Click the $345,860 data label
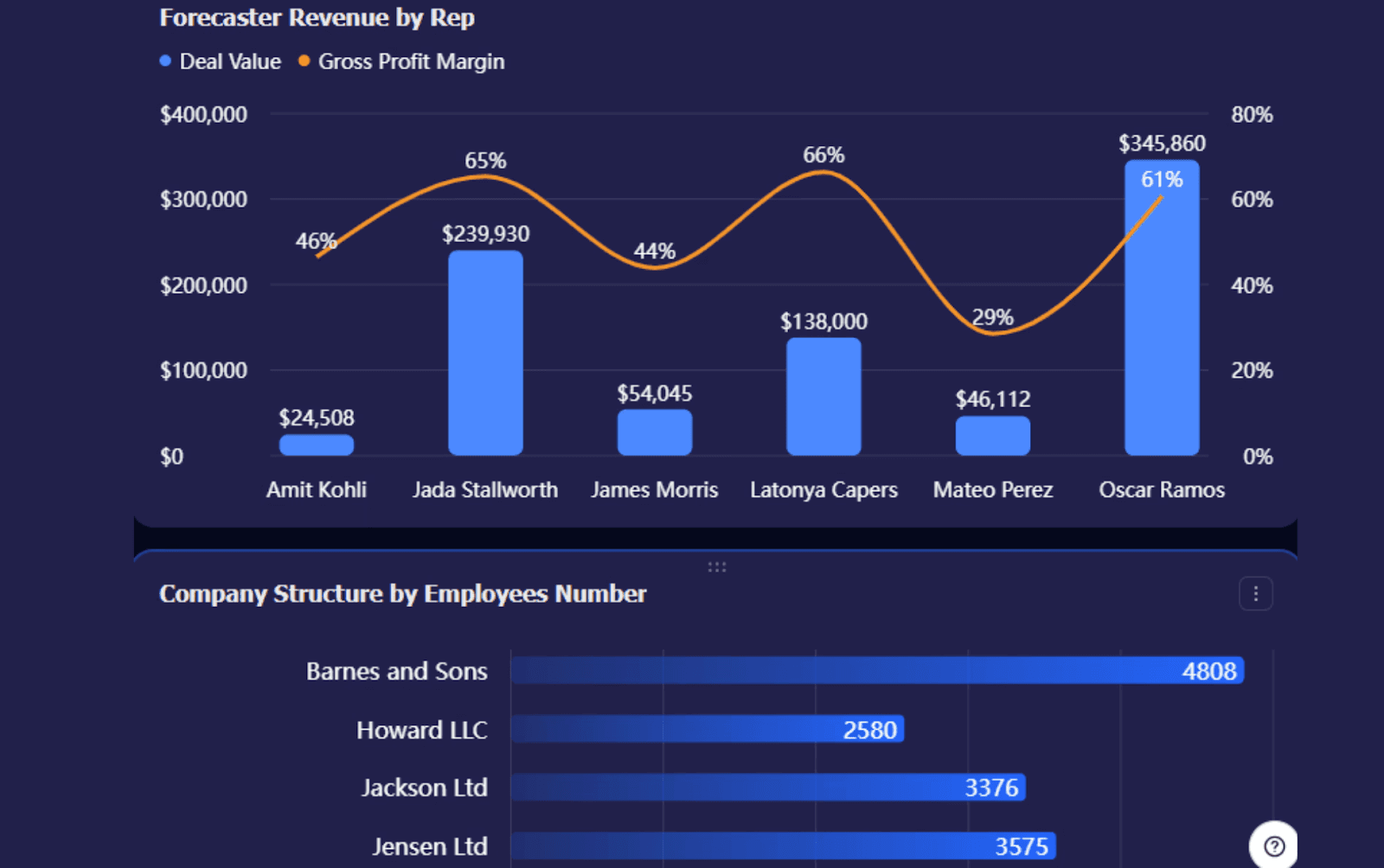This screenshot has width=1384, height=868. click(x=1162, y=144)
